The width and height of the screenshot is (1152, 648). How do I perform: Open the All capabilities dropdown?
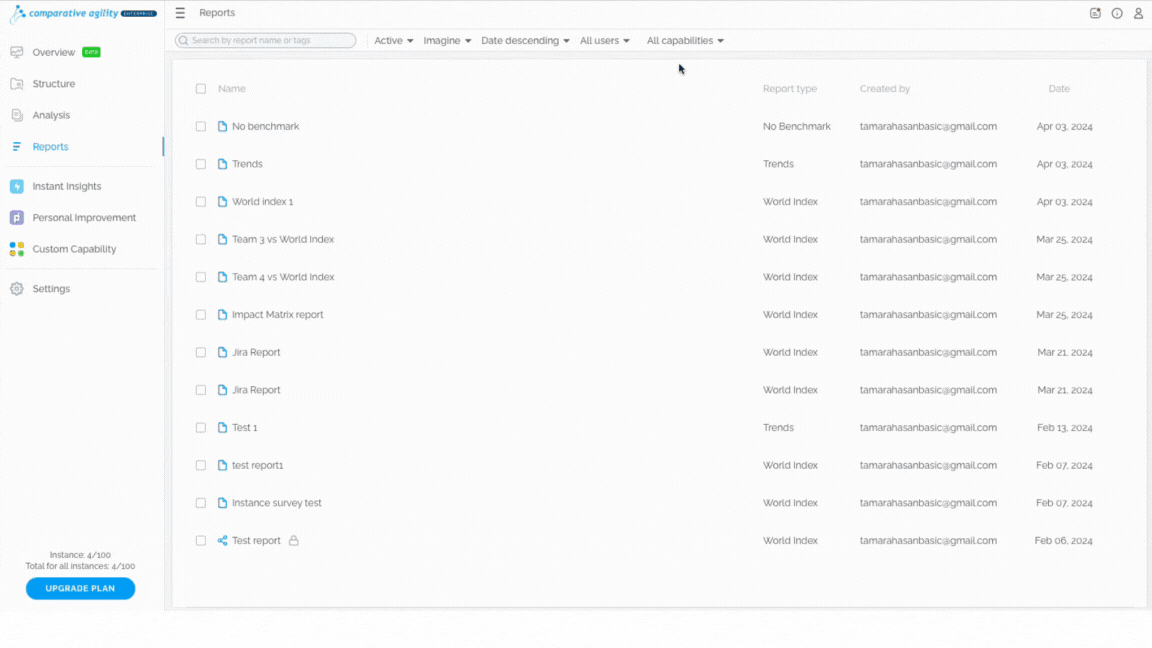point(685,40)
